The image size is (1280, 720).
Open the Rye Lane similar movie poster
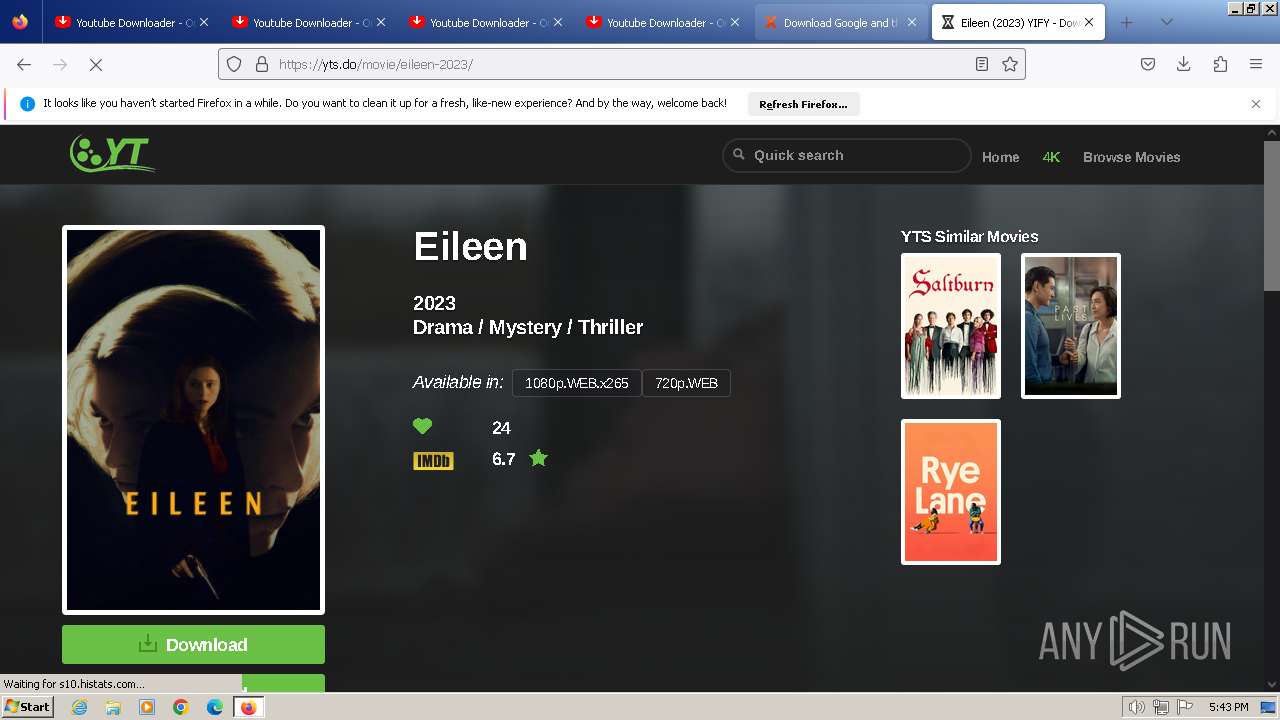click(x=951, y=492)
